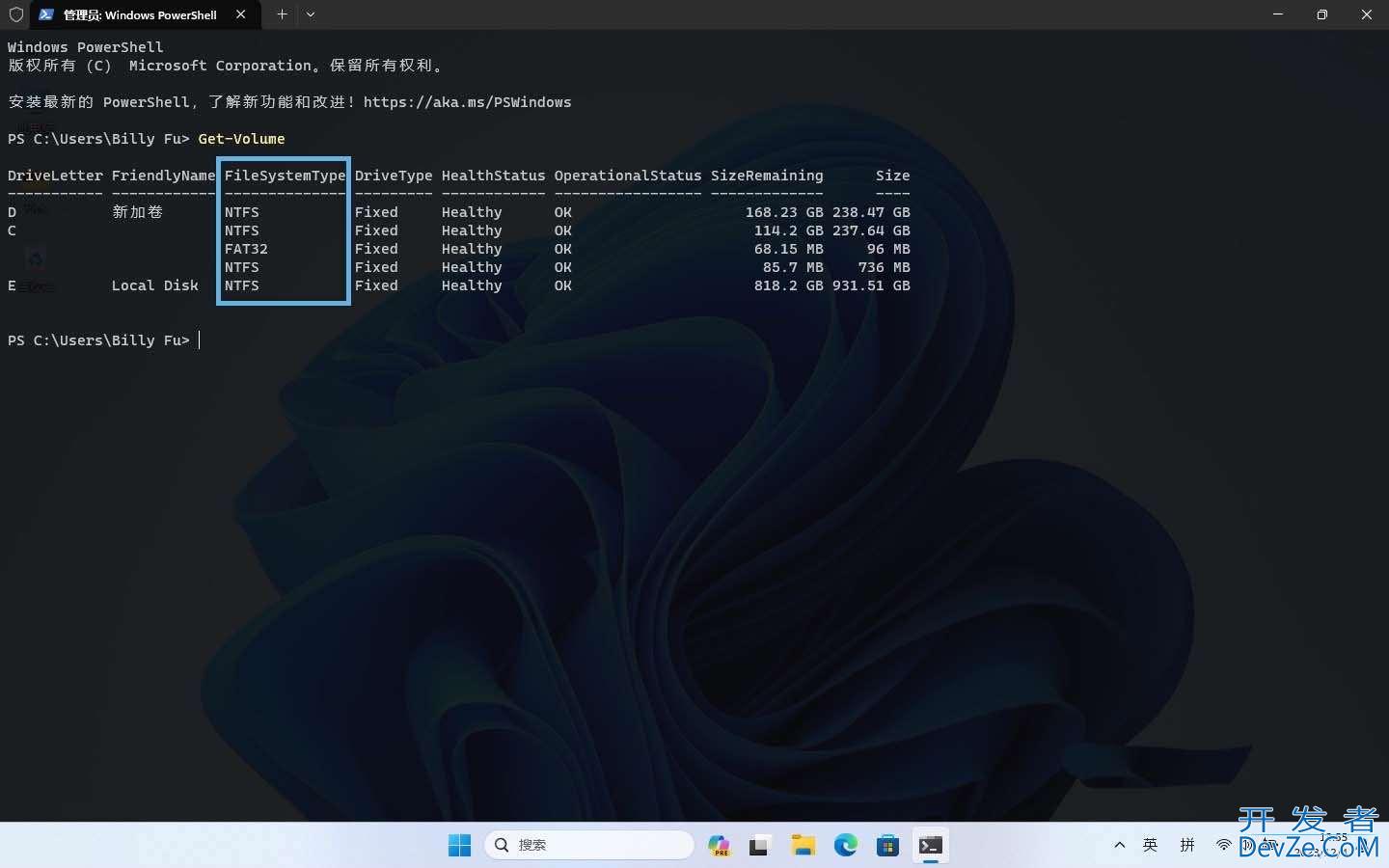Expand the new tab profile dropdown
Image resolution: width=1389 pixels, height=868 pixels.
point(311,14)
